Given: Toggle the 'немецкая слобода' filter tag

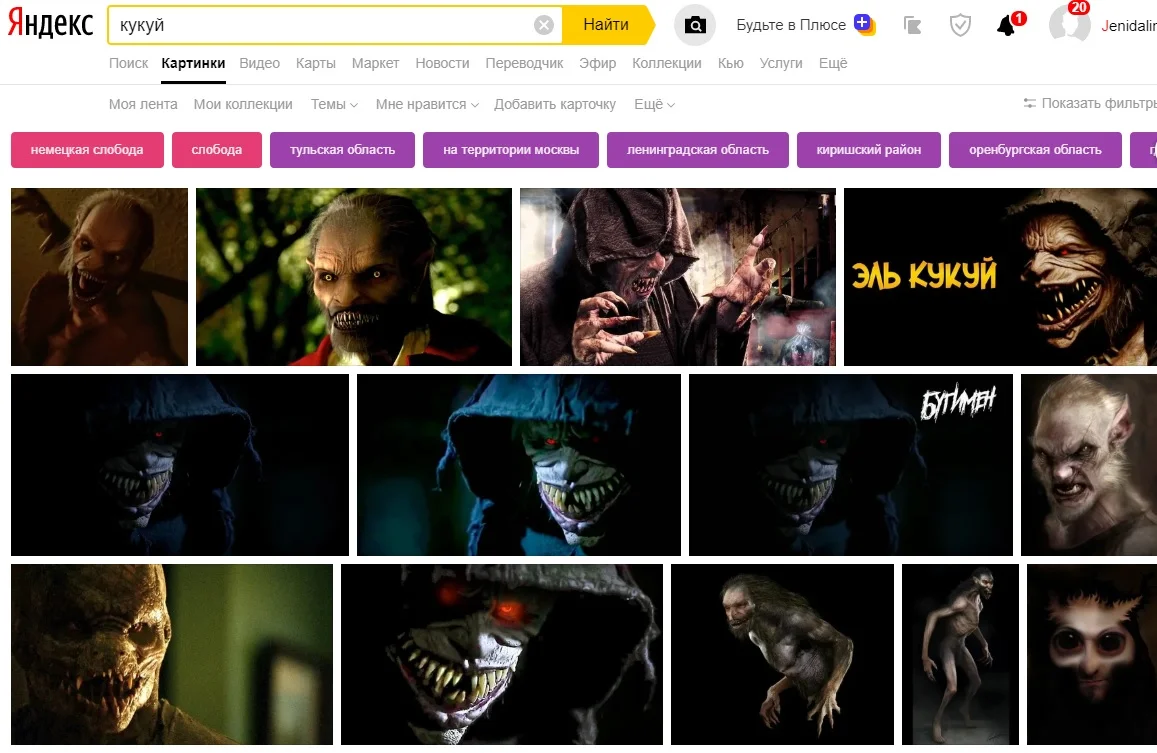Looking at the screenshot, I should pyautogui.click(x=87, y=149).
